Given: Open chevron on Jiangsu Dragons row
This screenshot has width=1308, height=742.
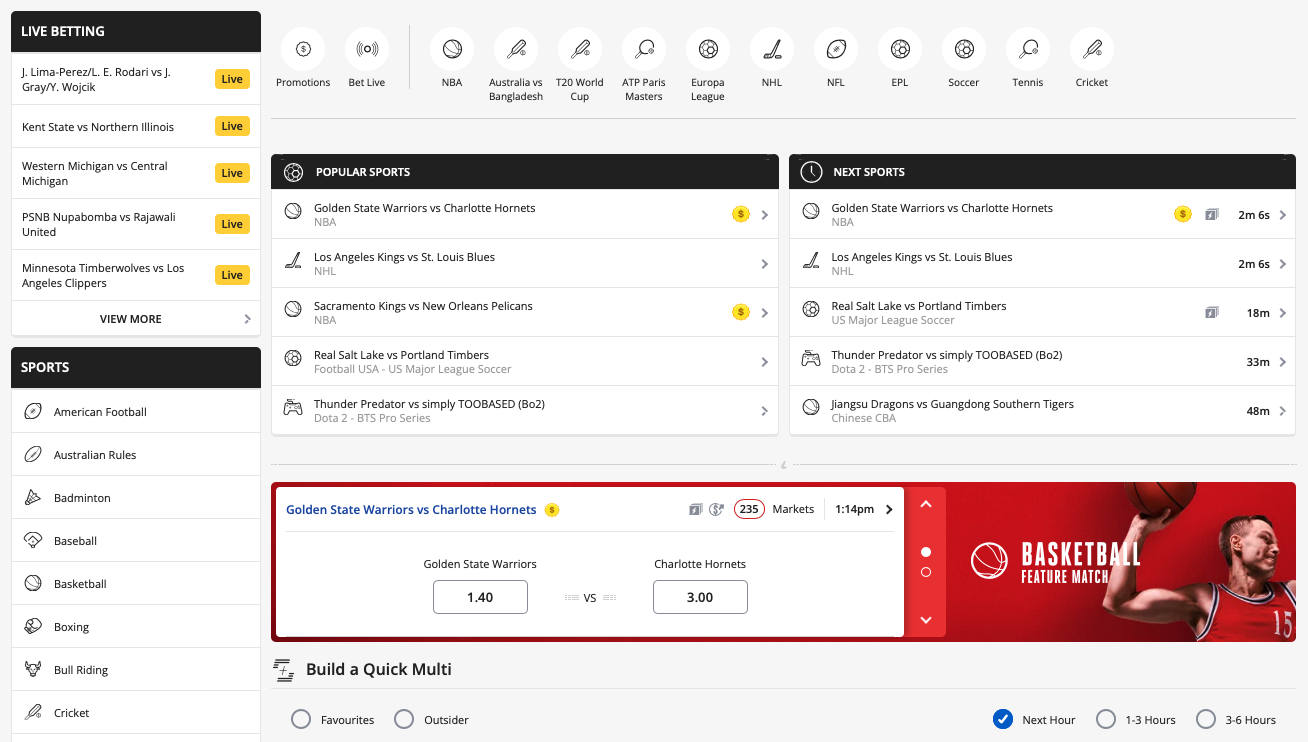Looking at the screenshot, I should [1283, 411].
